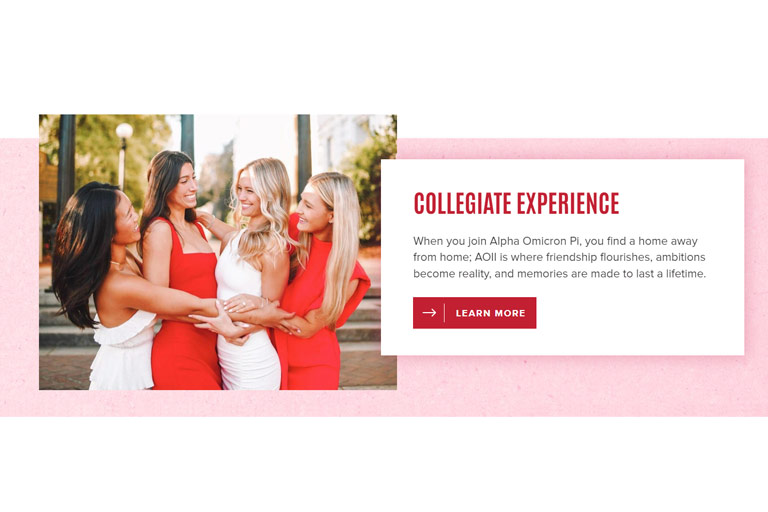Click the AOII abbreviation in the paragraph

[486, 257]
